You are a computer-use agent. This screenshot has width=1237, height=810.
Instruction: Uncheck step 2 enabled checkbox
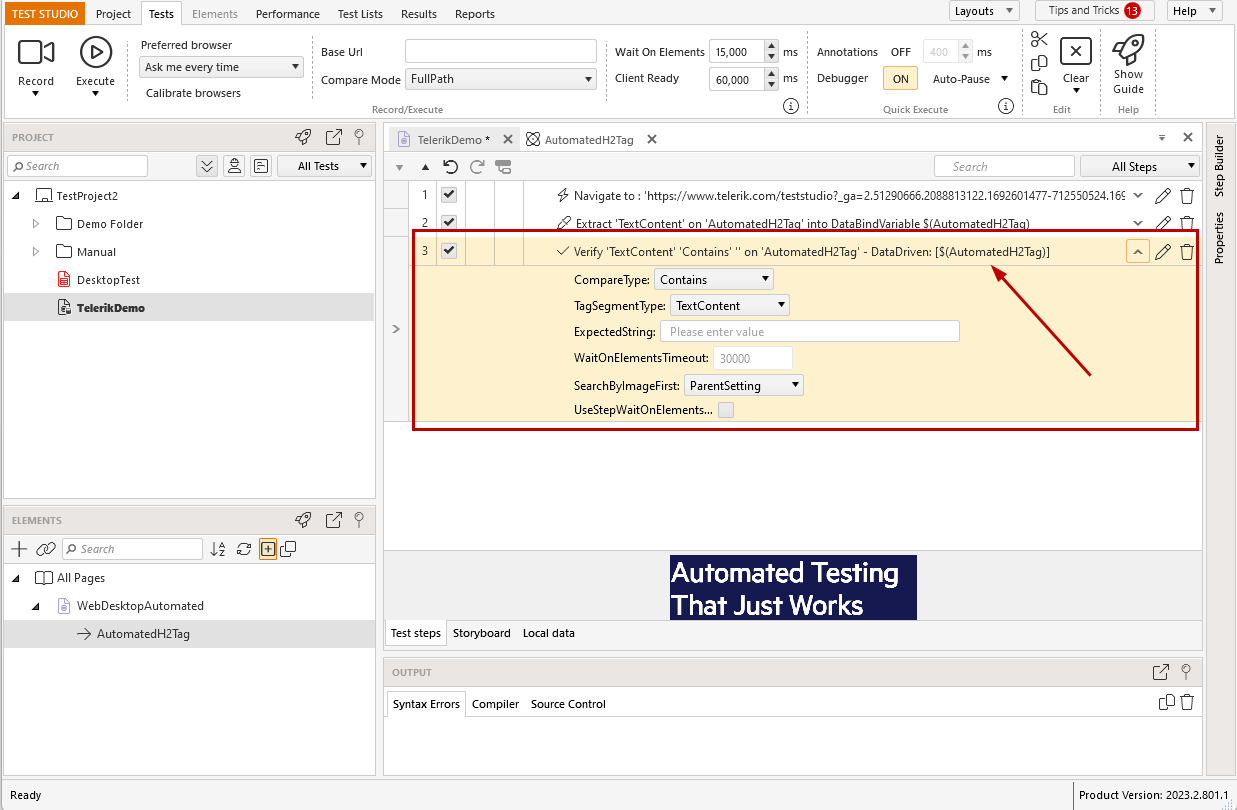pyautogui.click(x=449, y=222)
